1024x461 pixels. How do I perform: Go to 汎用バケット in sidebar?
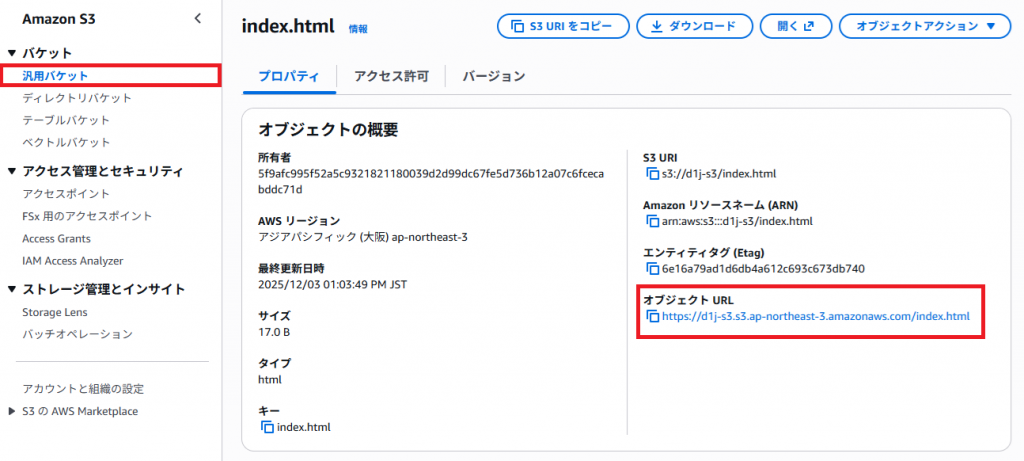(56, 75)
